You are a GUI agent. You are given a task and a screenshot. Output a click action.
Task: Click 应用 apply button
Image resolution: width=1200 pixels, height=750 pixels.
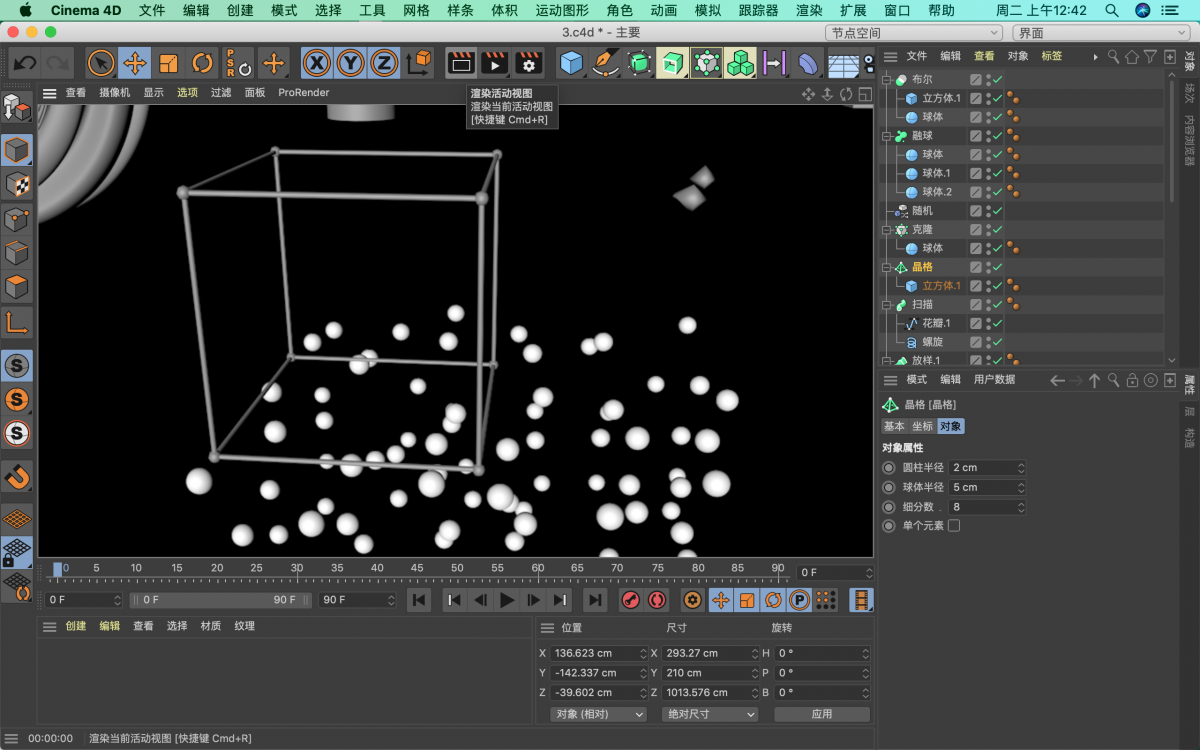822,714
